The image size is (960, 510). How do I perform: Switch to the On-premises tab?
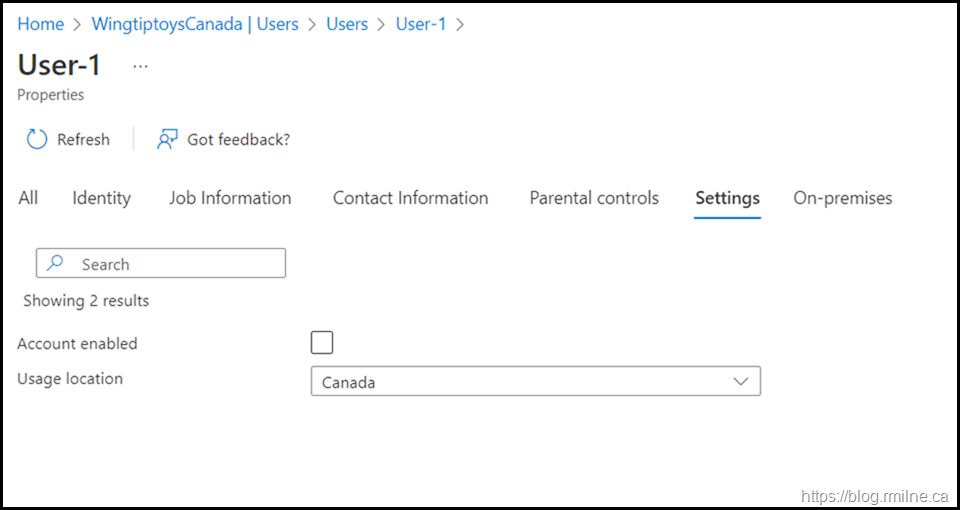click(x=842, y=198)
